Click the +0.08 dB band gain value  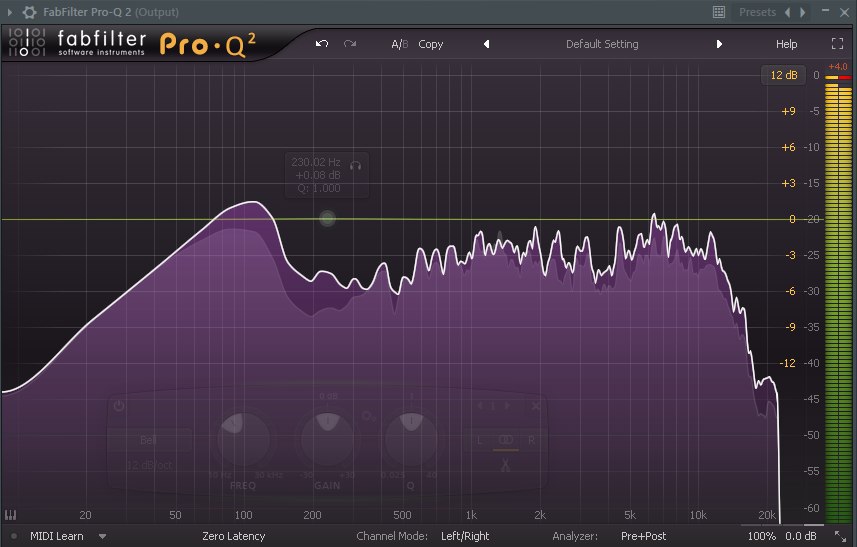318,175
